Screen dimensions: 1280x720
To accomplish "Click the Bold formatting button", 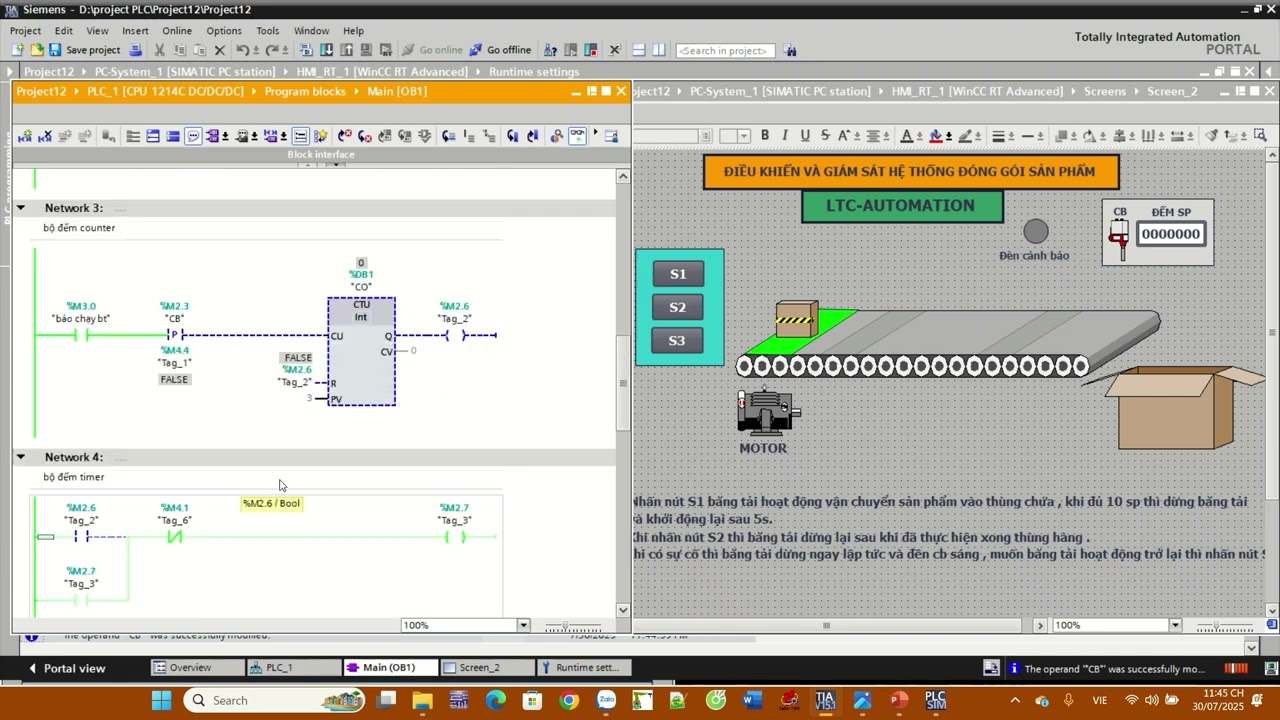I will coord(765,136).
